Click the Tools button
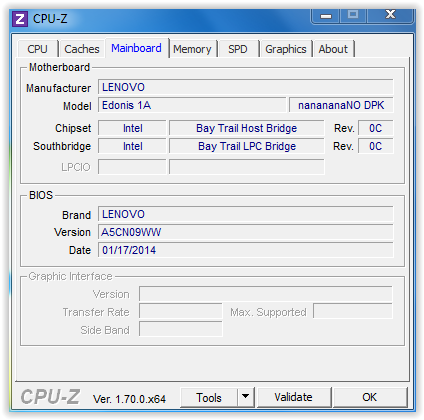The image size is (424, 420). click(x=209, y=397)
